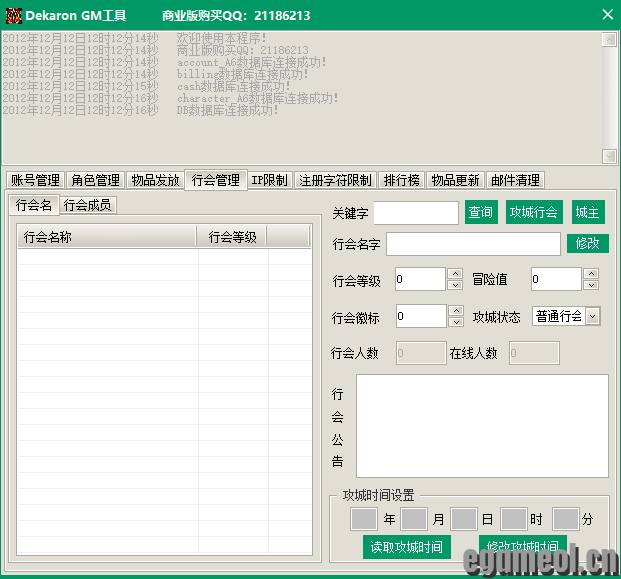
Task: Increase the 行会徽标 spinner value
Action: click(x=455, y=310)
